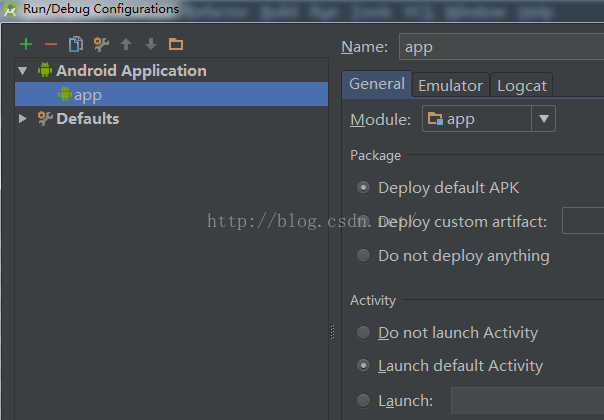Screen dimensions: 604x420
Task: Move configuration up arrow
Action: 126,44
